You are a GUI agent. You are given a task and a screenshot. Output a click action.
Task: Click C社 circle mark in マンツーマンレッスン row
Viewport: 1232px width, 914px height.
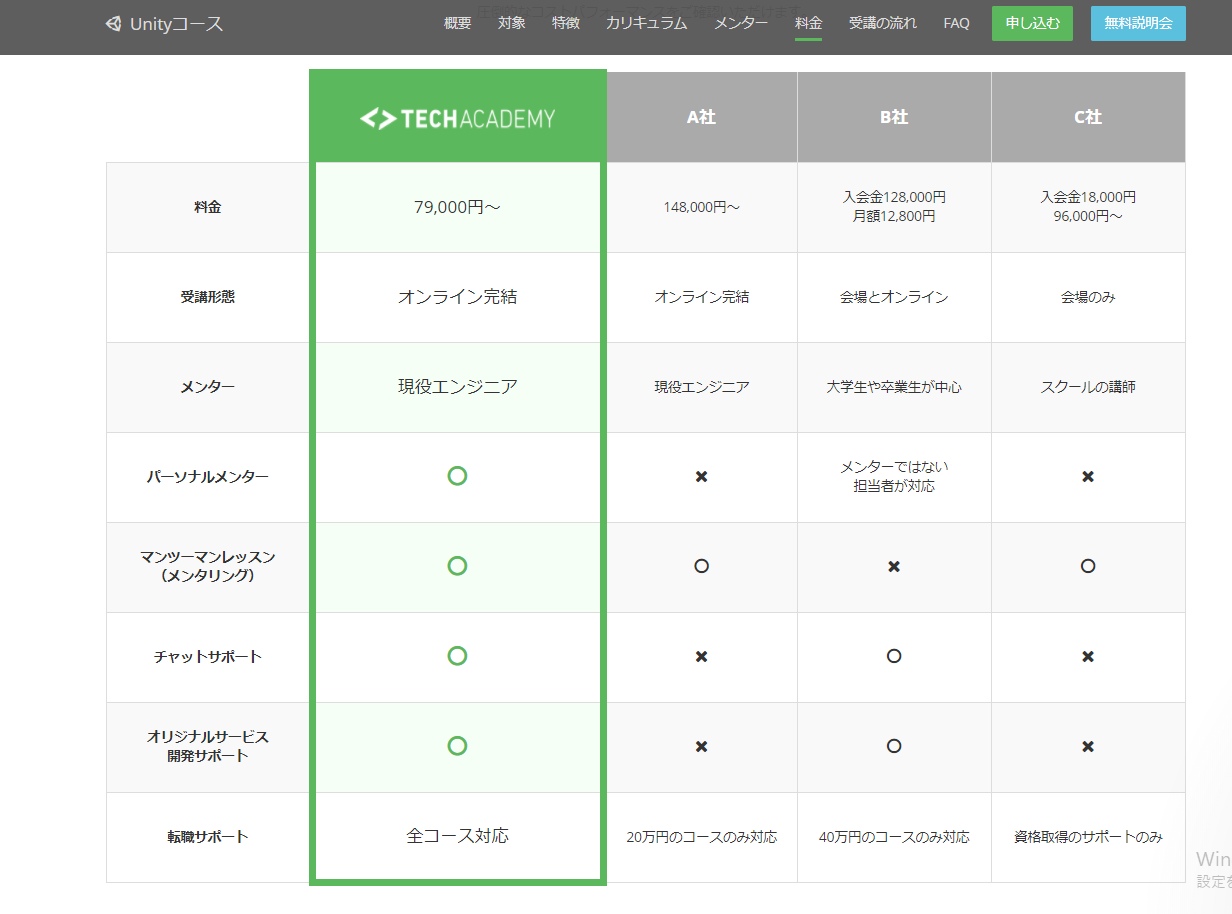[1088, 566]
